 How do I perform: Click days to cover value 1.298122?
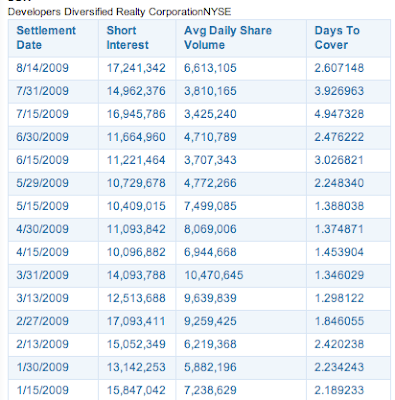[339, 298]
